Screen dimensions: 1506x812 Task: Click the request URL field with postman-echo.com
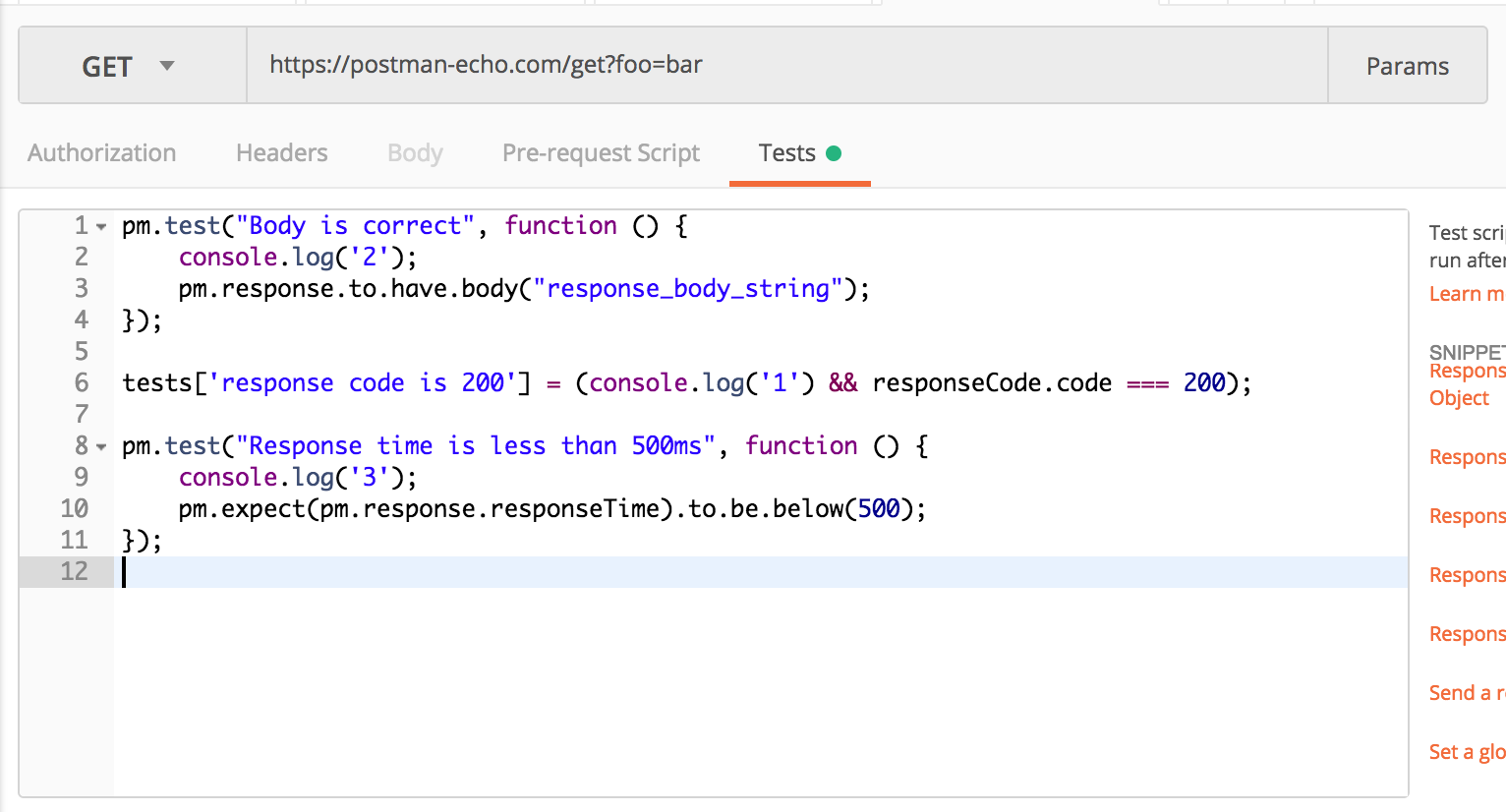[x=786, y=66]
